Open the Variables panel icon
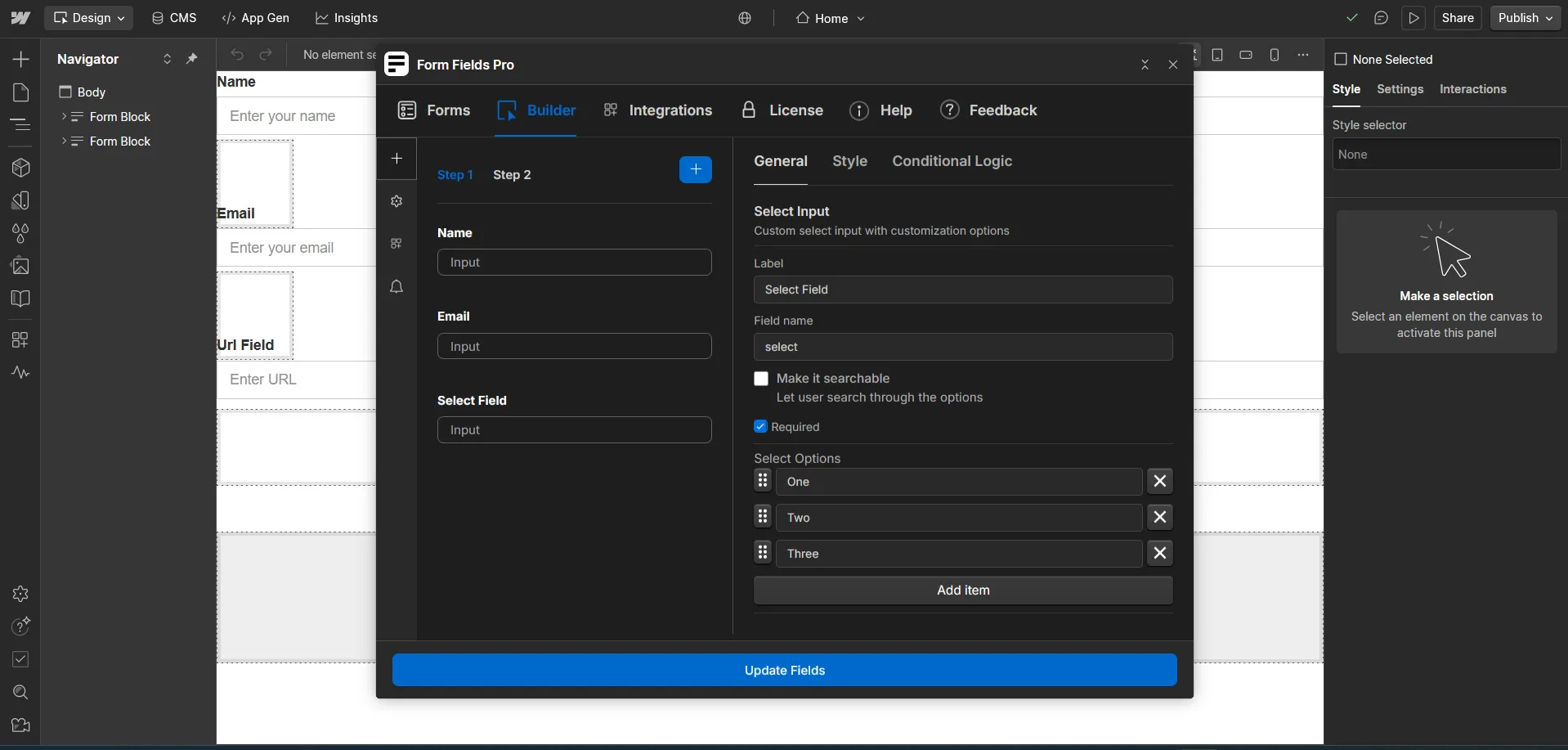 click(x=20, y=200)
